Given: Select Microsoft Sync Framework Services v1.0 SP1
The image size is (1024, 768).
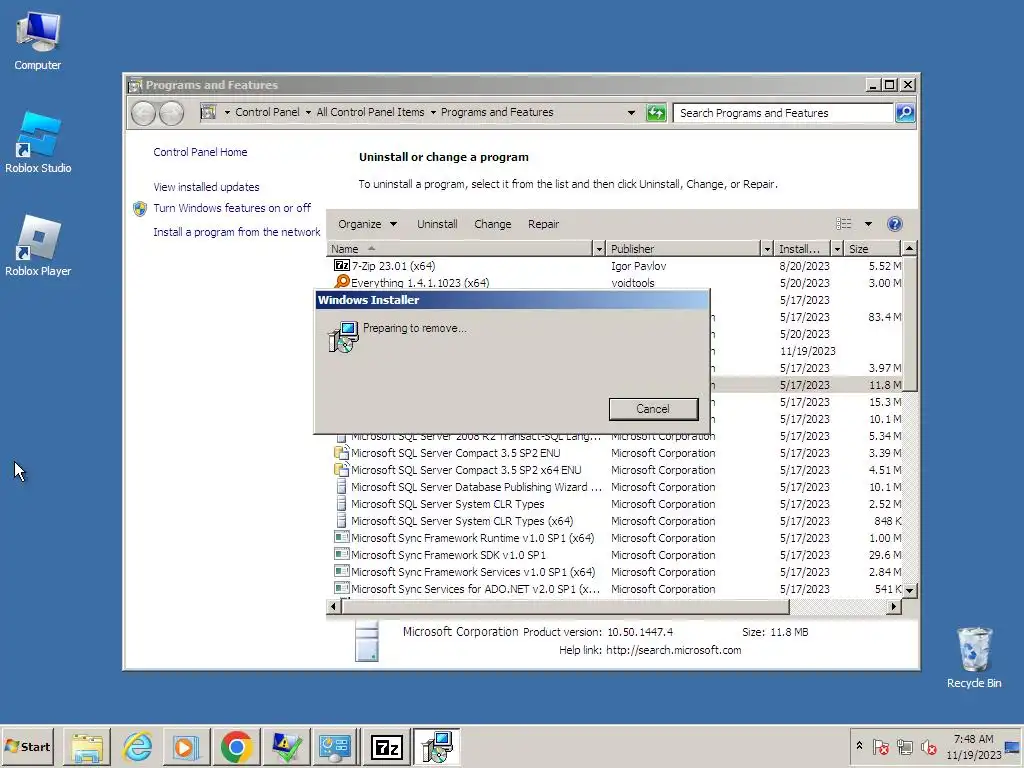Looking at the screenshot, I should pos(614,571).
